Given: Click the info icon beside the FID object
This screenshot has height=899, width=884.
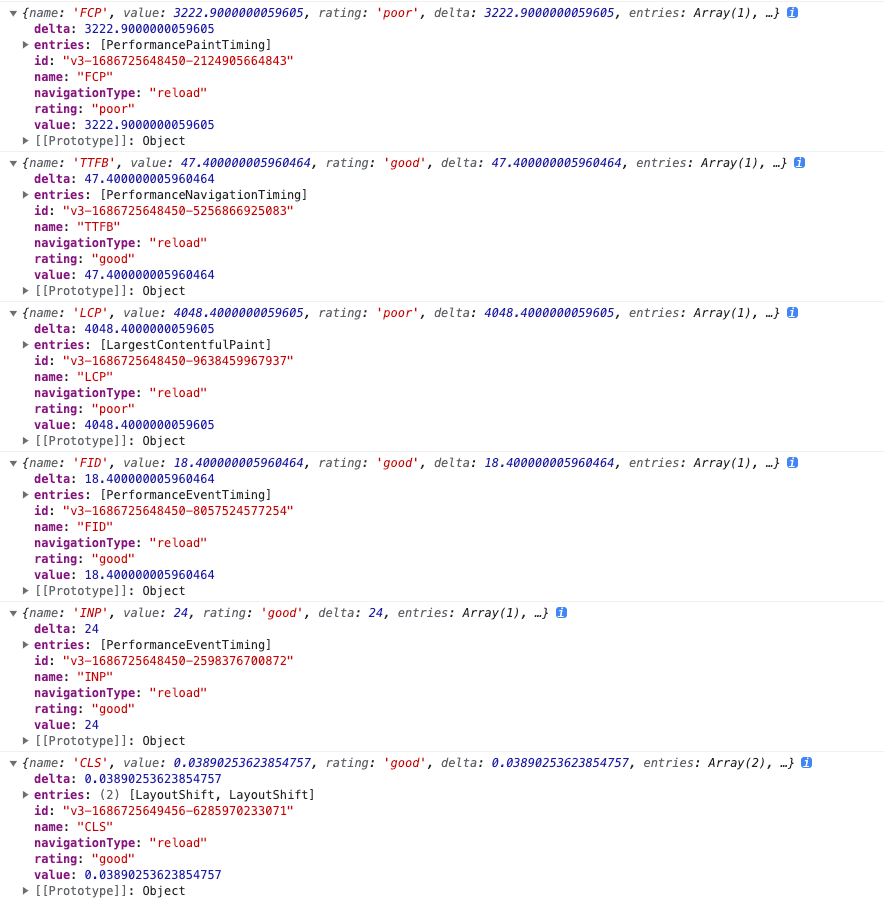Looking at the screenshot, I should (792, 463).
